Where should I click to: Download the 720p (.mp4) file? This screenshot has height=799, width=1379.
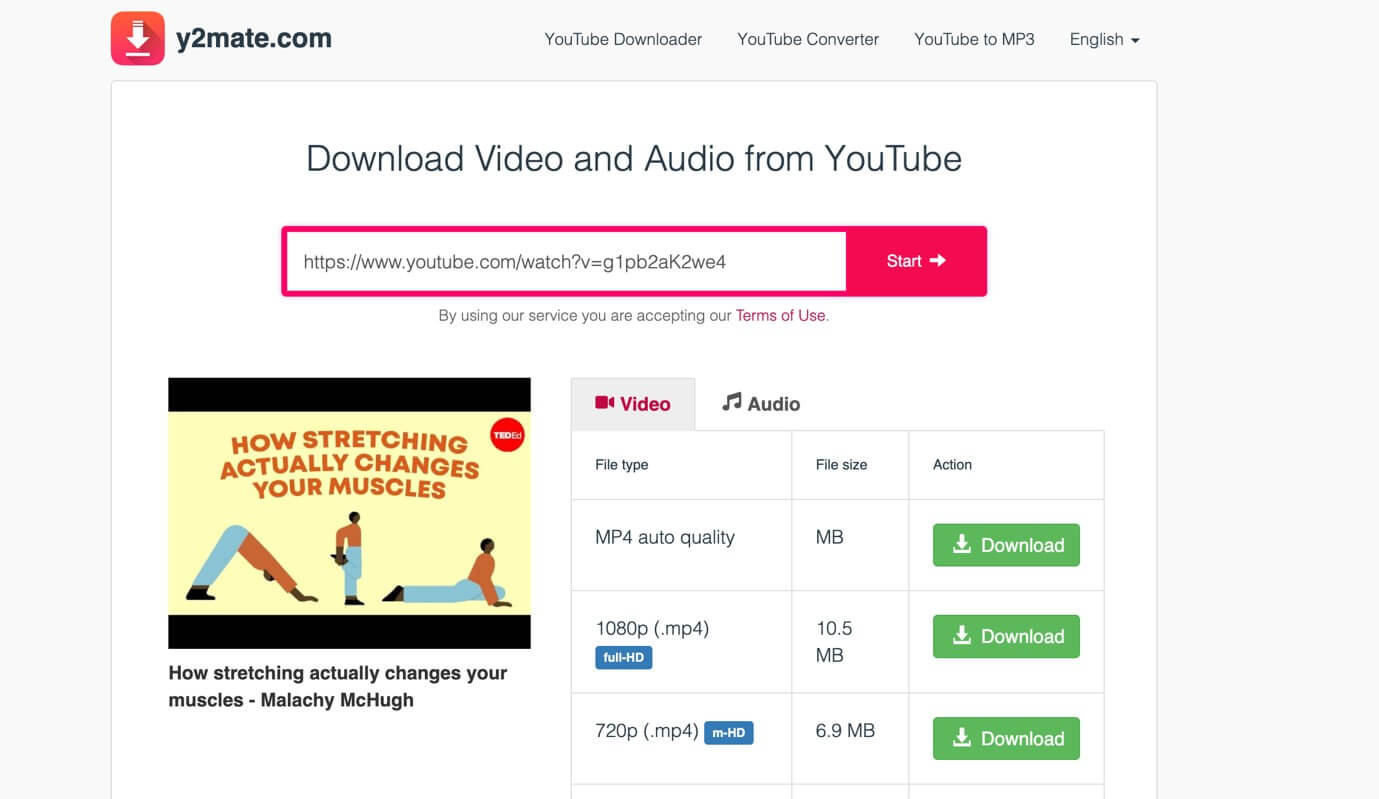click(1006, 738)
